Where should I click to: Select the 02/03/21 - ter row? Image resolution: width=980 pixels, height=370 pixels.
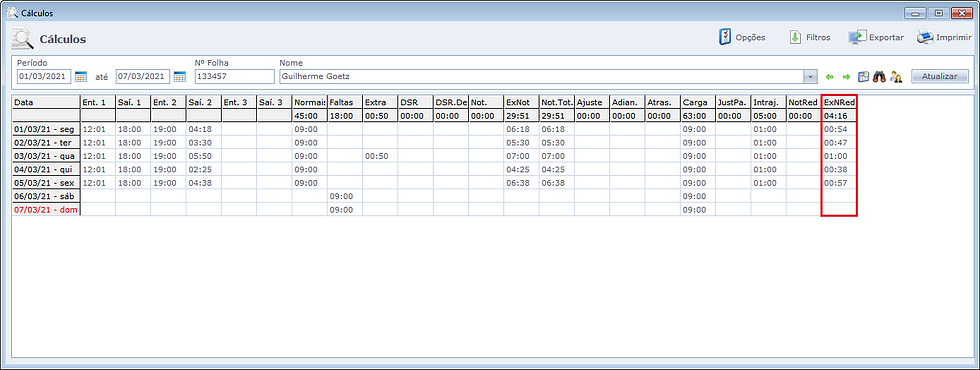tap(46, 142)
